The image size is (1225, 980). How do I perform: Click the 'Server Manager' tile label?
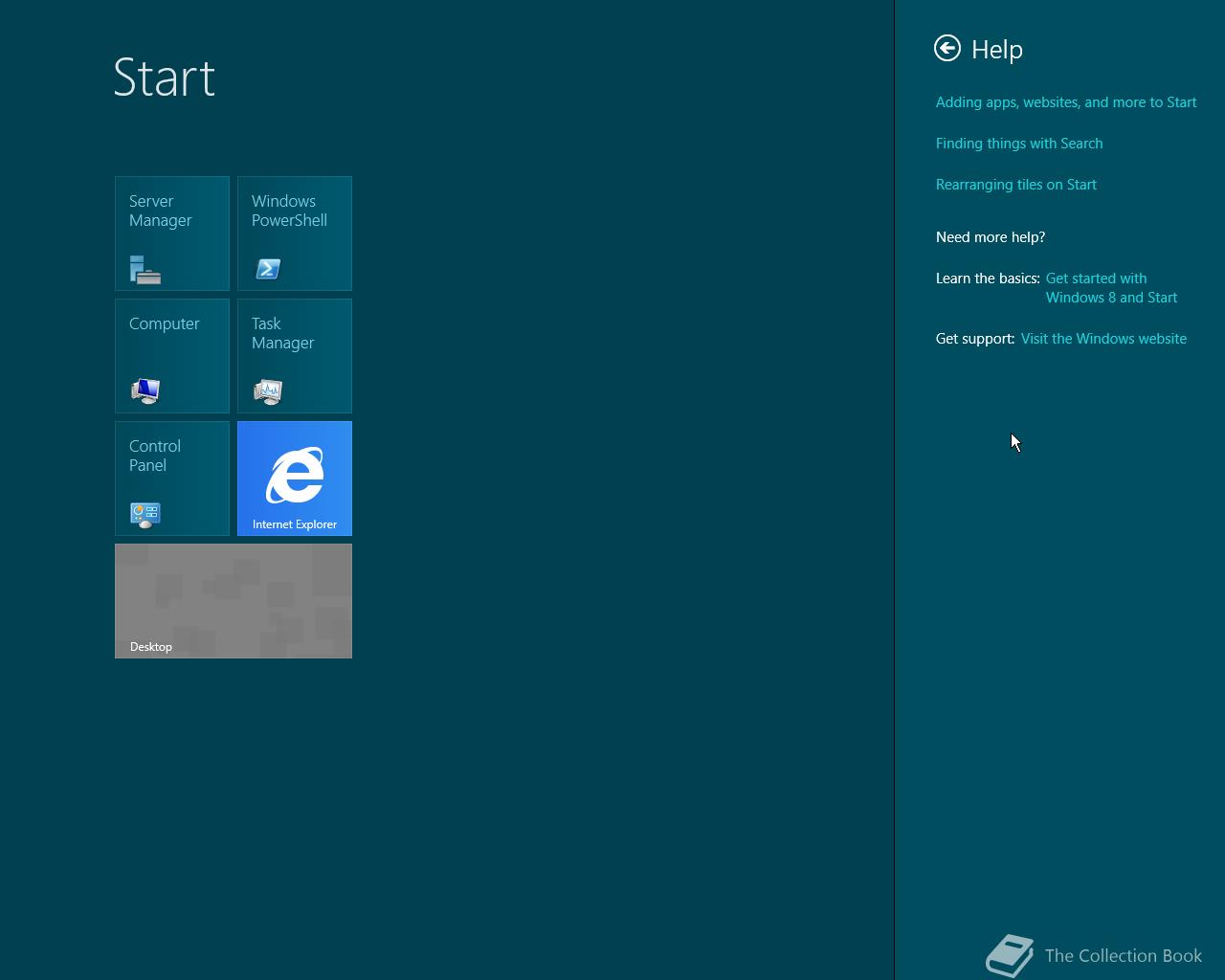coord(161,211)
